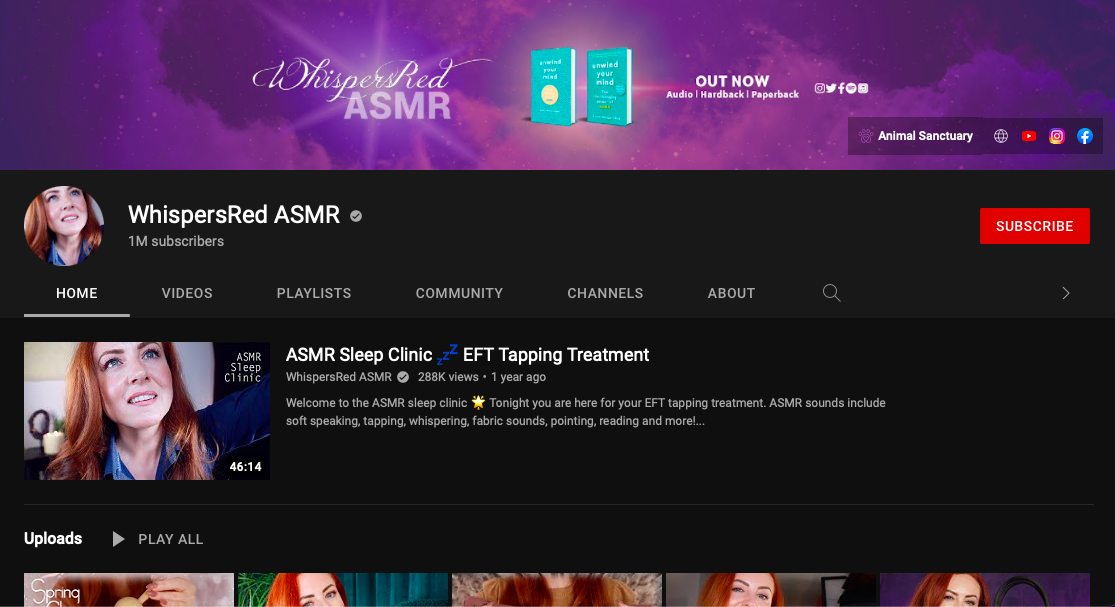Click the 1 year ago upload date
1115x607 pixels.
pyautogui.click(x=518, y=377)
